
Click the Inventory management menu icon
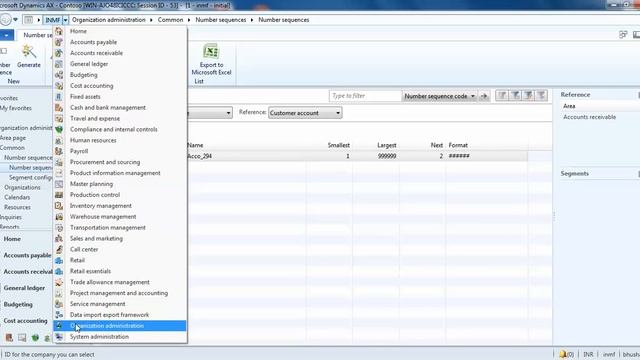[x=59, y=206]
